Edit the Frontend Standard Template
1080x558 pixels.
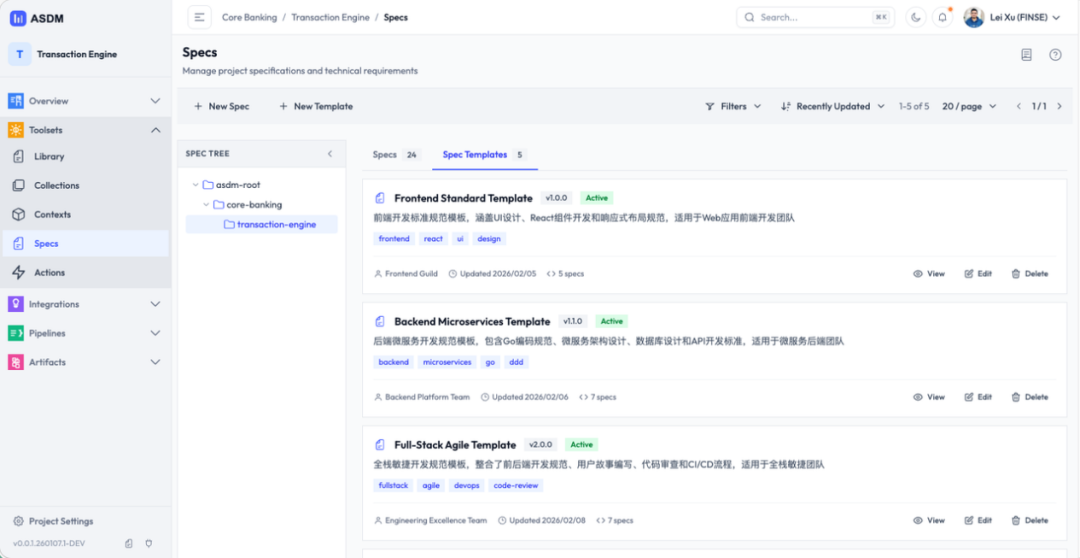pos(978,273)
